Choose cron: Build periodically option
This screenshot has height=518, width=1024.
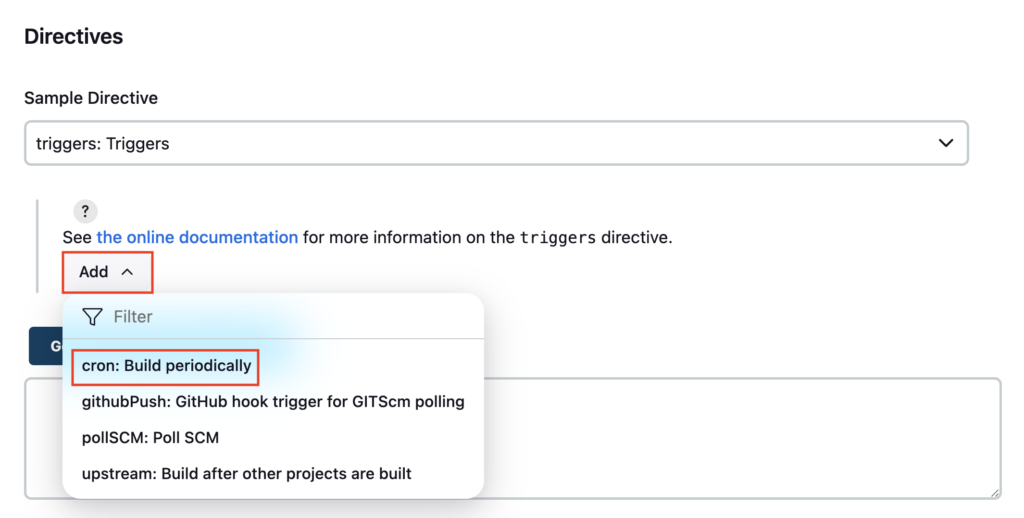[x=166, y=366]
